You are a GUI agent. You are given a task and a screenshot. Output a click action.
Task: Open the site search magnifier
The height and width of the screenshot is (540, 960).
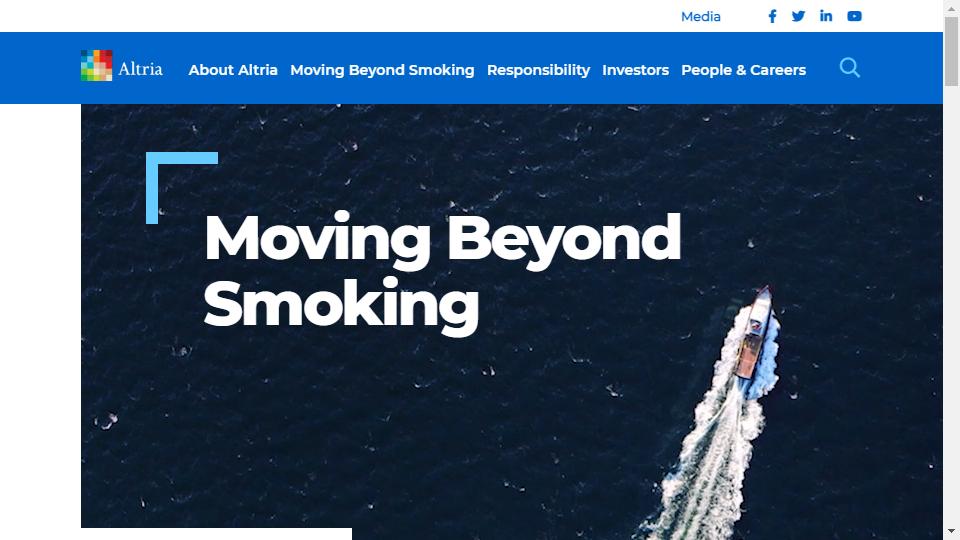click(x=849, y=67)
